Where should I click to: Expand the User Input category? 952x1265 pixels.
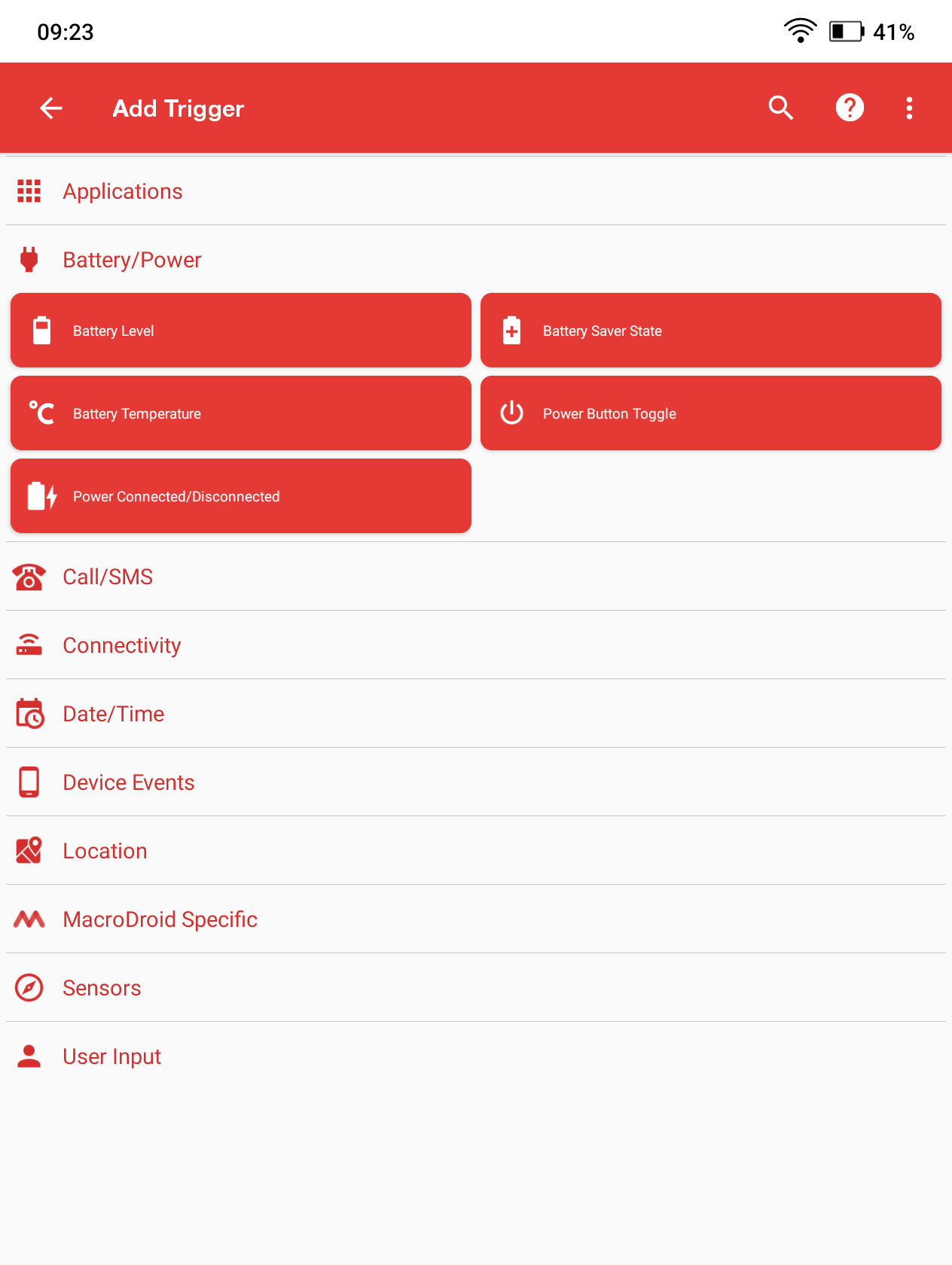112,1056
